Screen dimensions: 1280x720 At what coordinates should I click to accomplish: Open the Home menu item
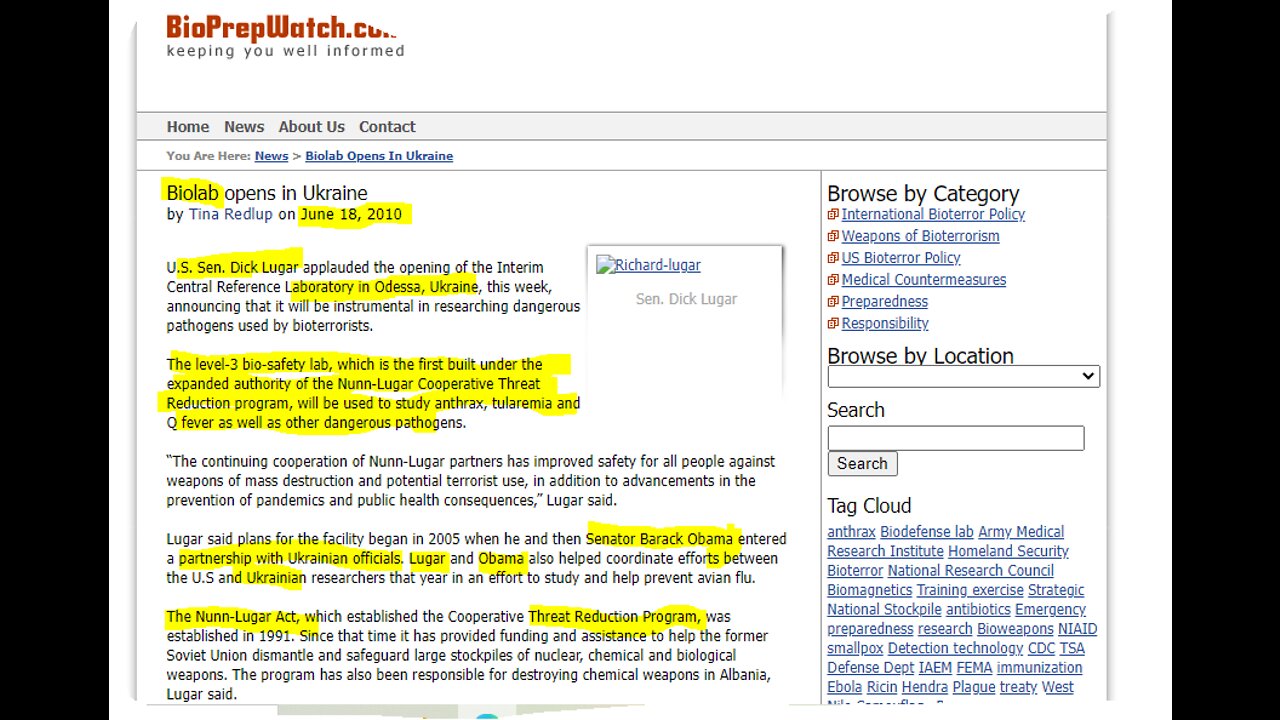click(188, 127)
